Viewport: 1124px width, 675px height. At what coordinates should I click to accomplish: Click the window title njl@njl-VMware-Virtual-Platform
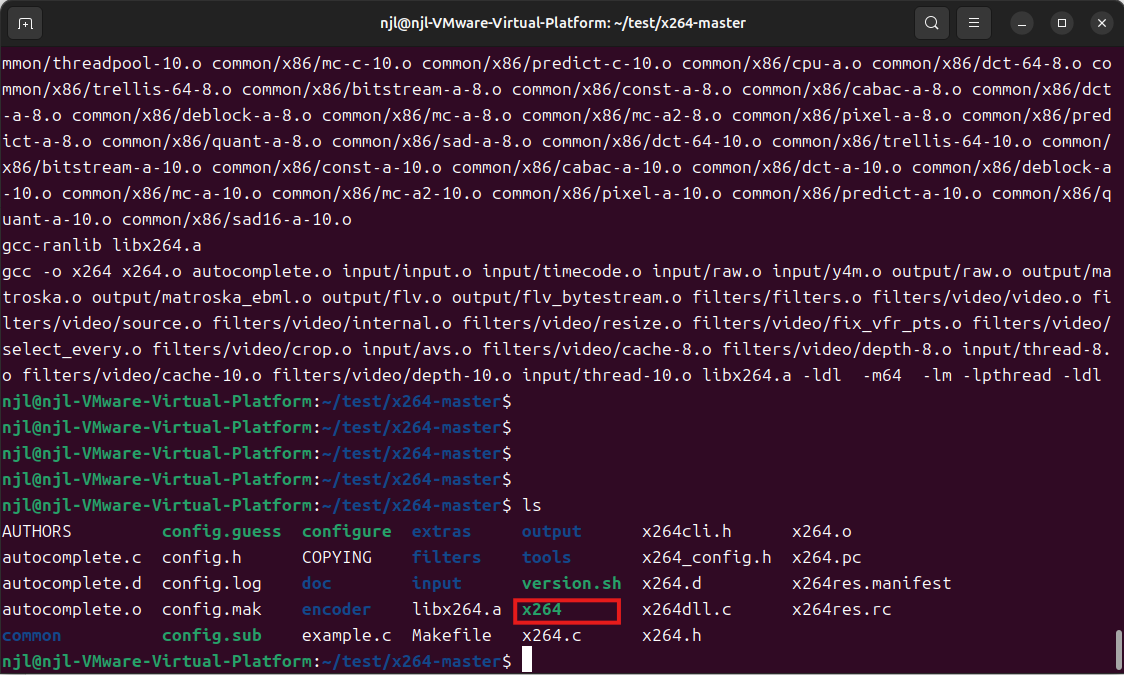pyautogui.click(x=563, y=23)
